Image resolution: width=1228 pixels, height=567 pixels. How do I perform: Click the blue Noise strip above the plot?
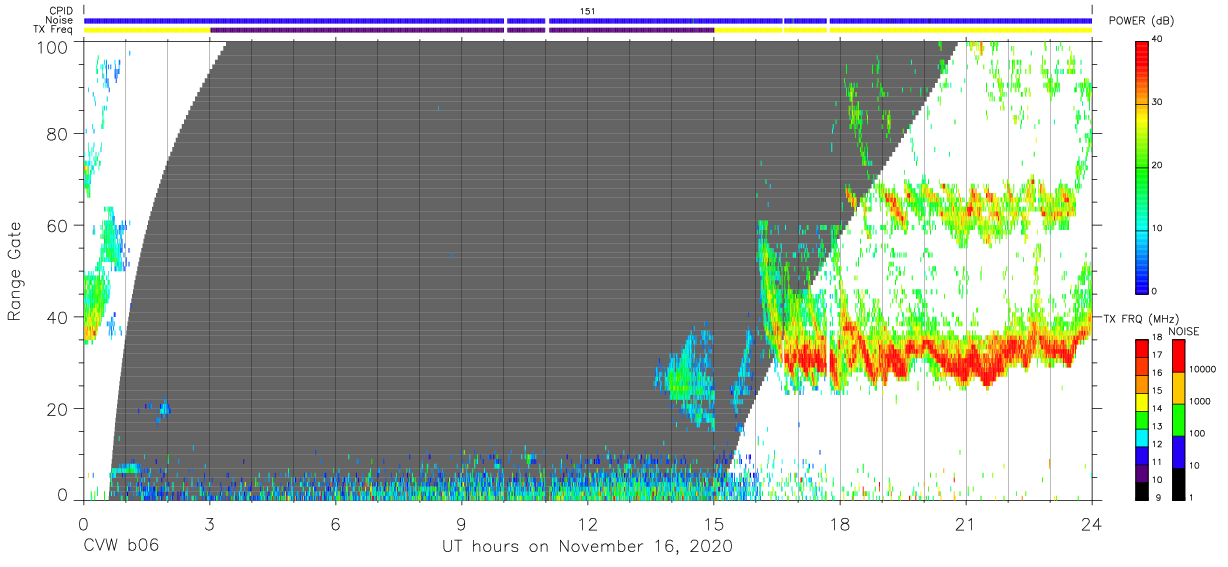pyautogui.click(x=587, y=20)
